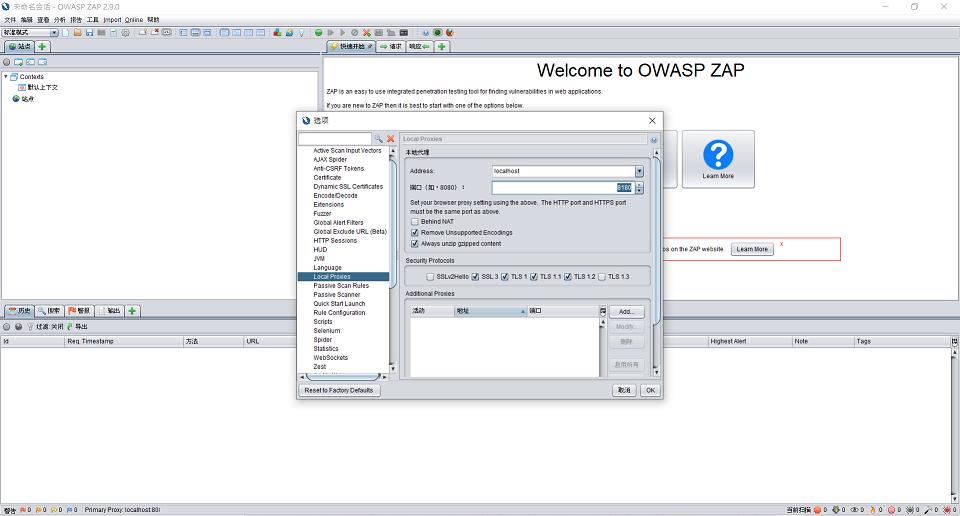
Task: Uncheck Always unzip gzipped content
Action: pyautogui.click(x=414, y=244)
